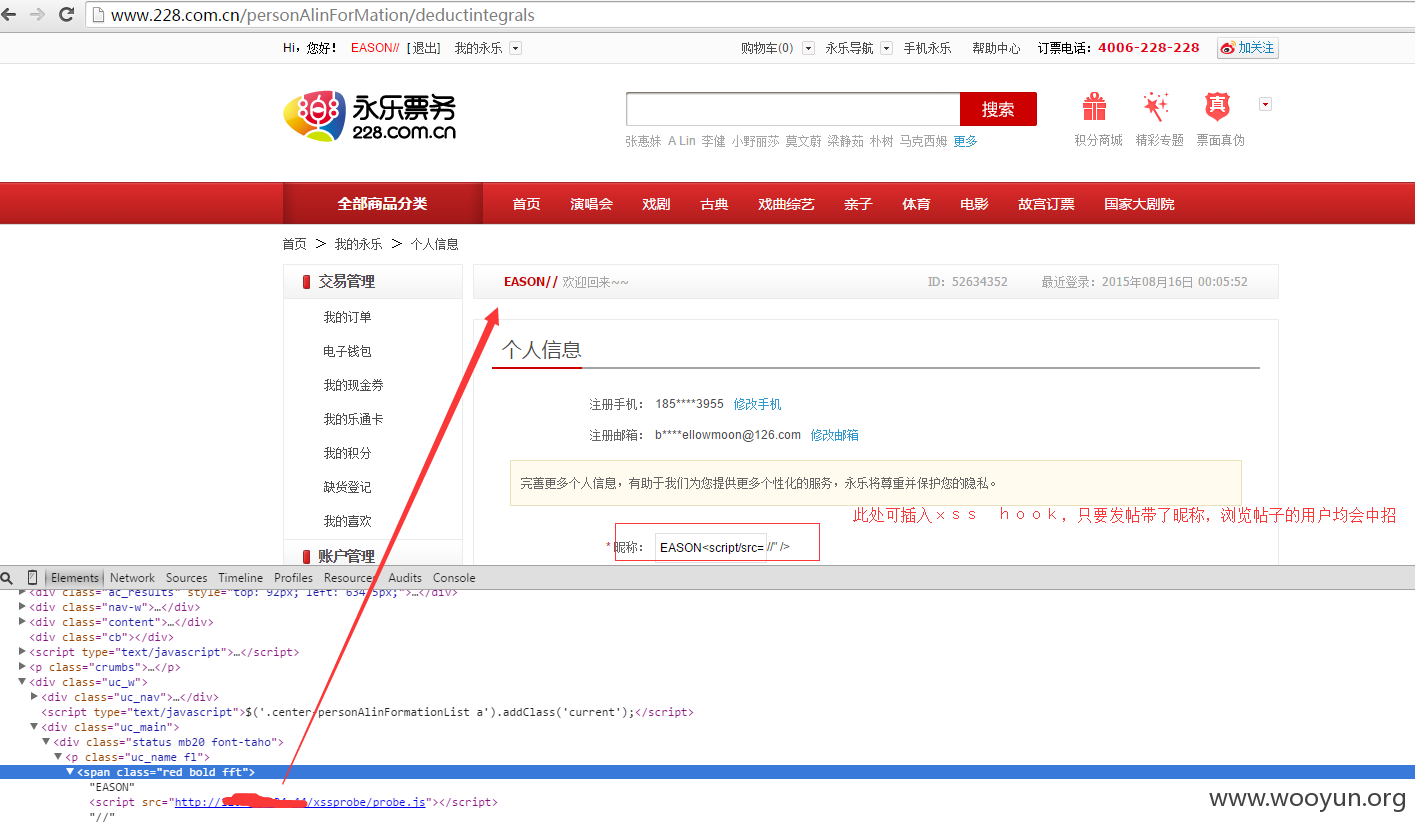
Task: Switch to the DevTools Network tab
Action: coord(132,578)
